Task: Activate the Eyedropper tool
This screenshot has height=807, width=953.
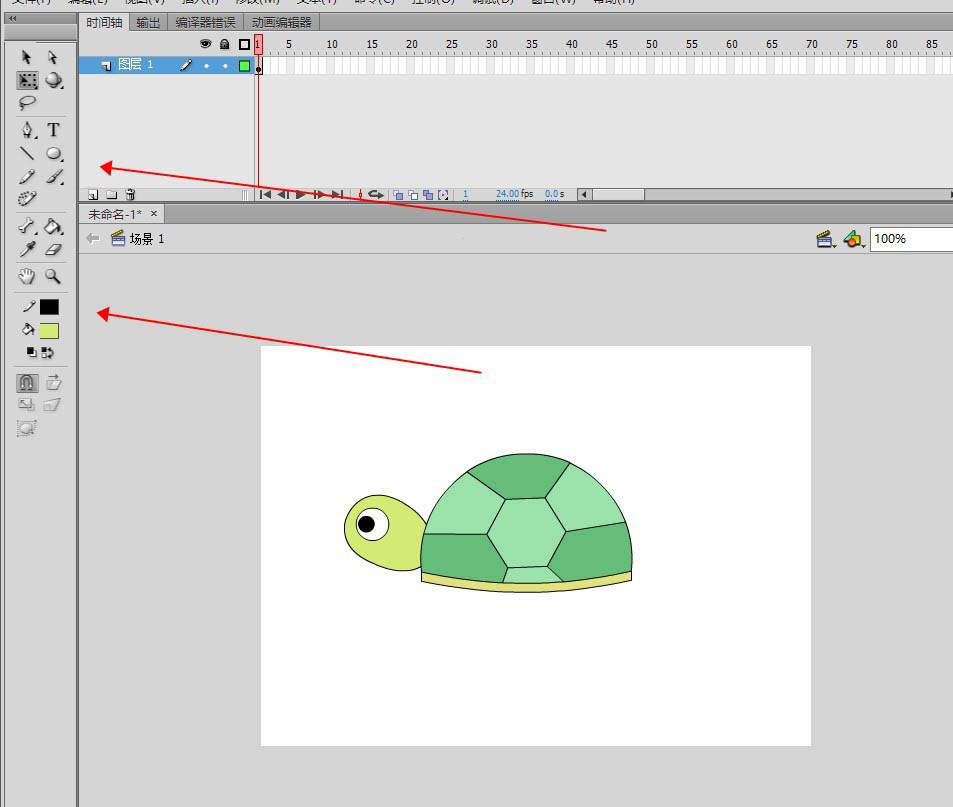Action: tap(27, 250)
